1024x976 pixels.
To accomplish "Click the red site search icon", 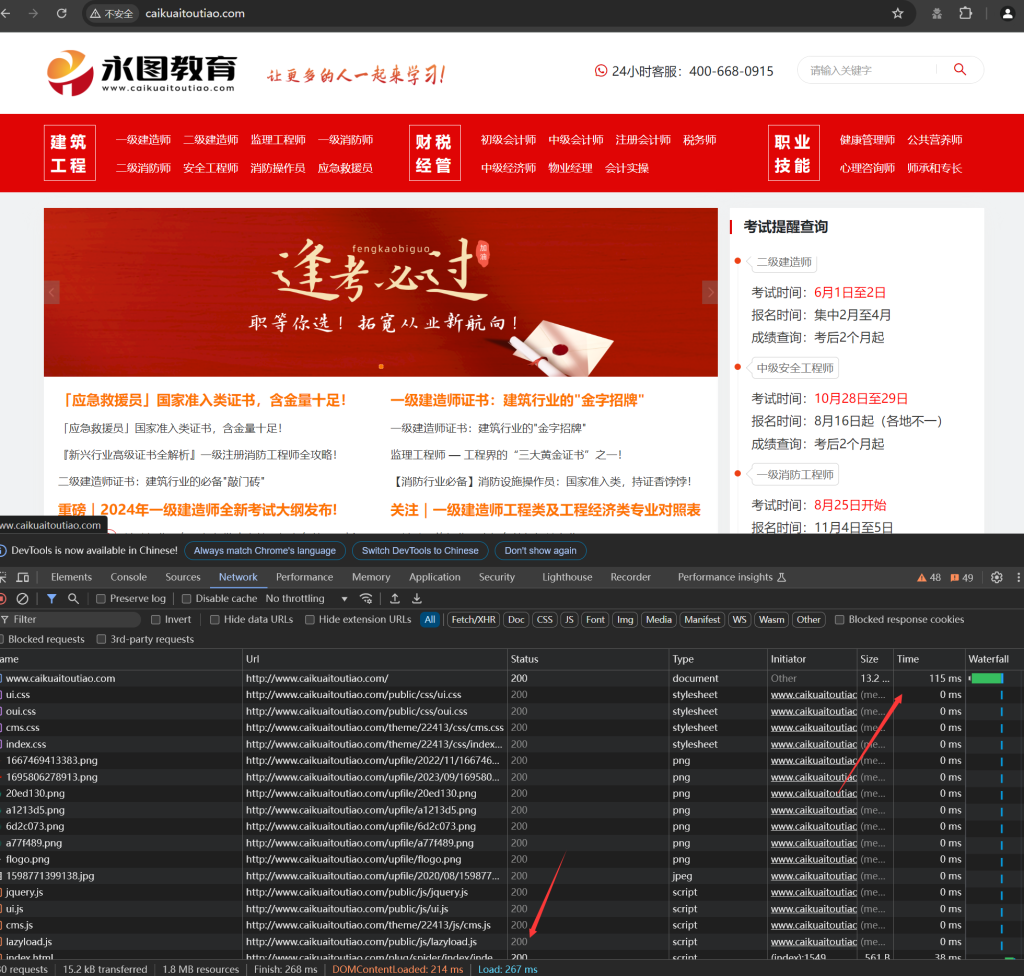I will [960, 69].
